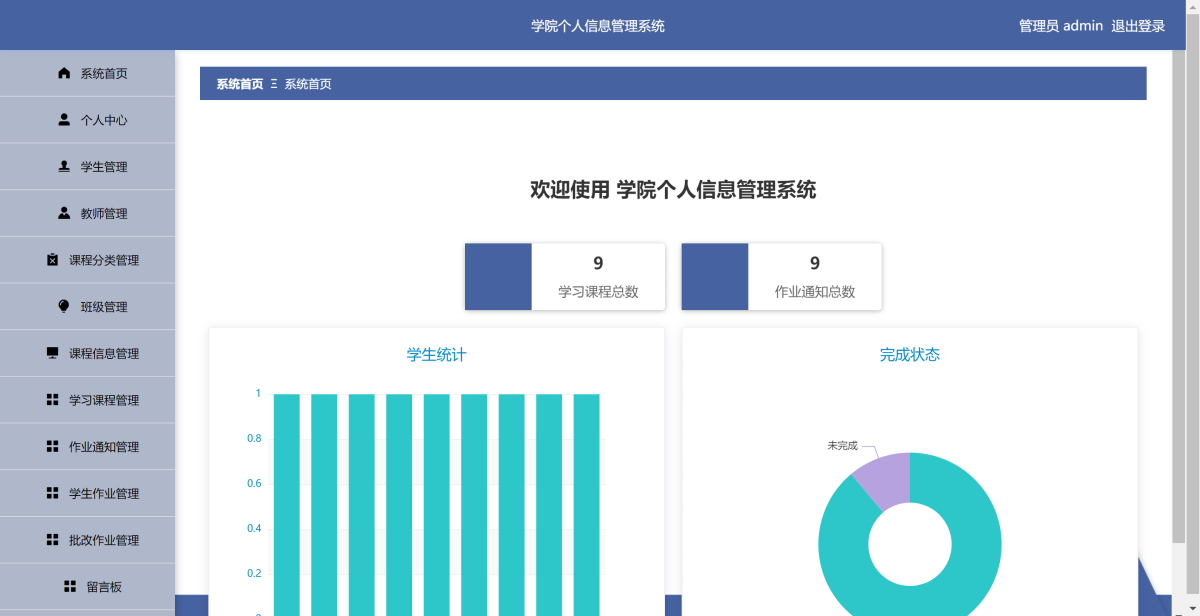The width and height of the screenshot is (1200, 616).
Task: Click the grid icon beside 留言板
Action: [70, 587]
